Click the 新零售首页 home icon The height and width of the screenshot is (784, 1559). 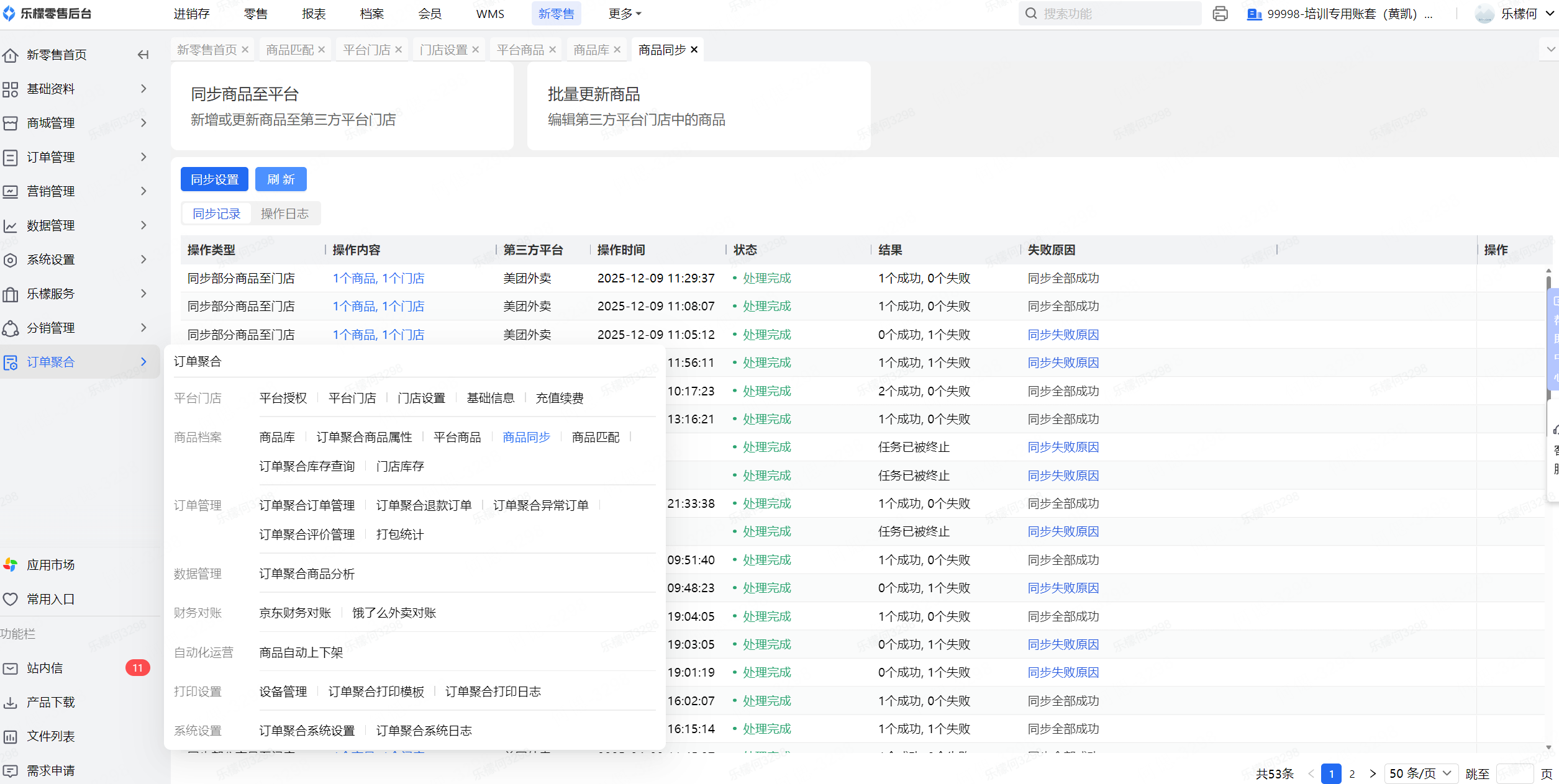pyautogui.click(x=11, y=55)
